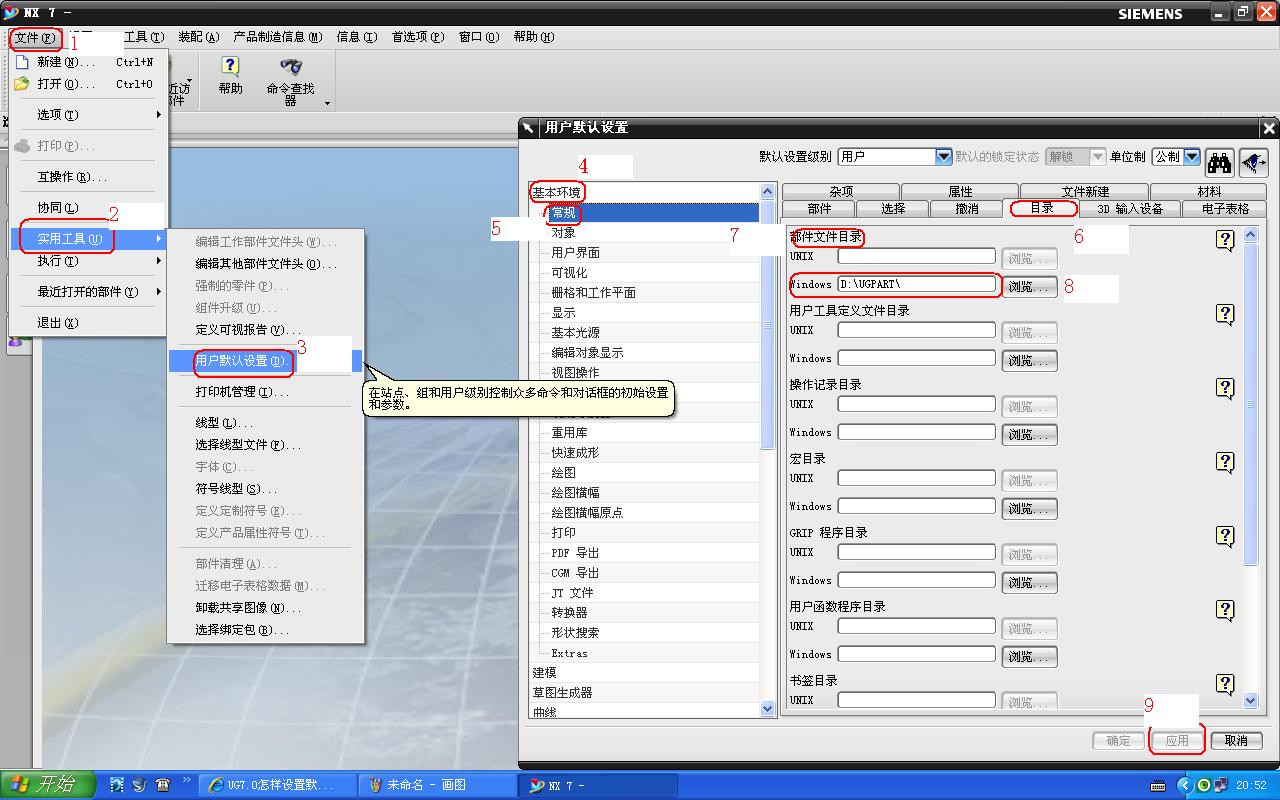
Task: Click Windows 浏览 button for 宏目录
Action: click(1029, 509)
